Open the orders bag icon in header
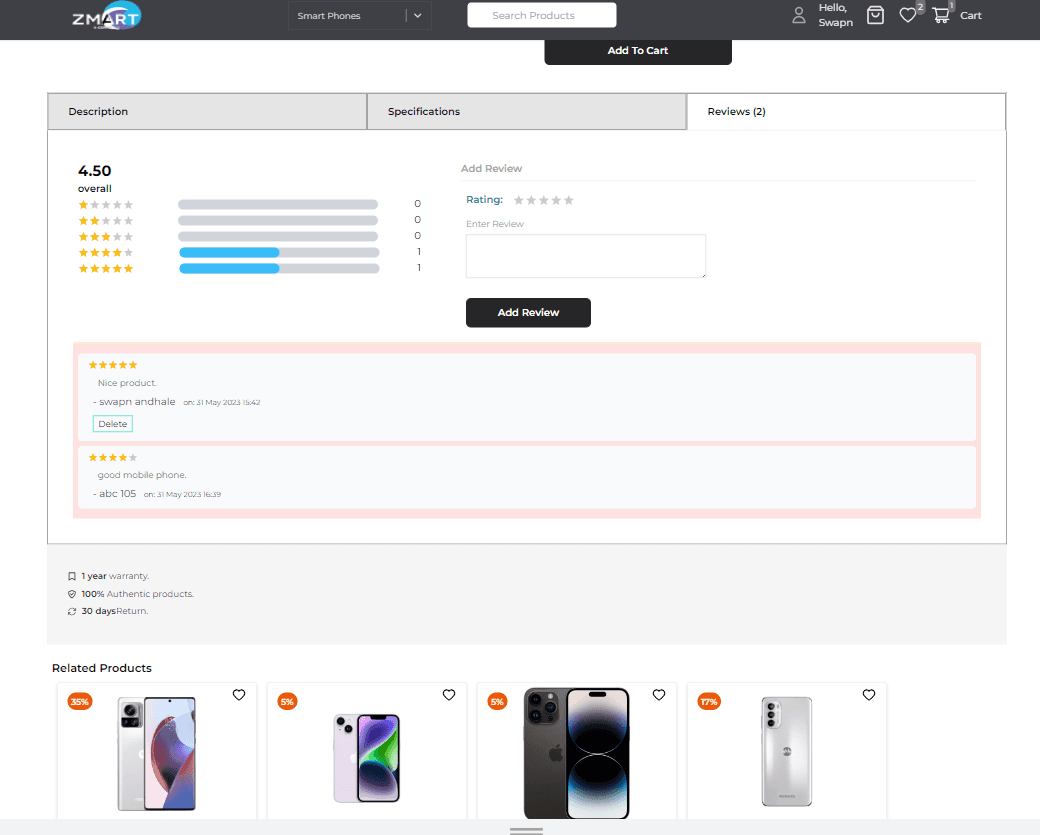Viewport: 1040px width, 835px height. click(875, 15)
